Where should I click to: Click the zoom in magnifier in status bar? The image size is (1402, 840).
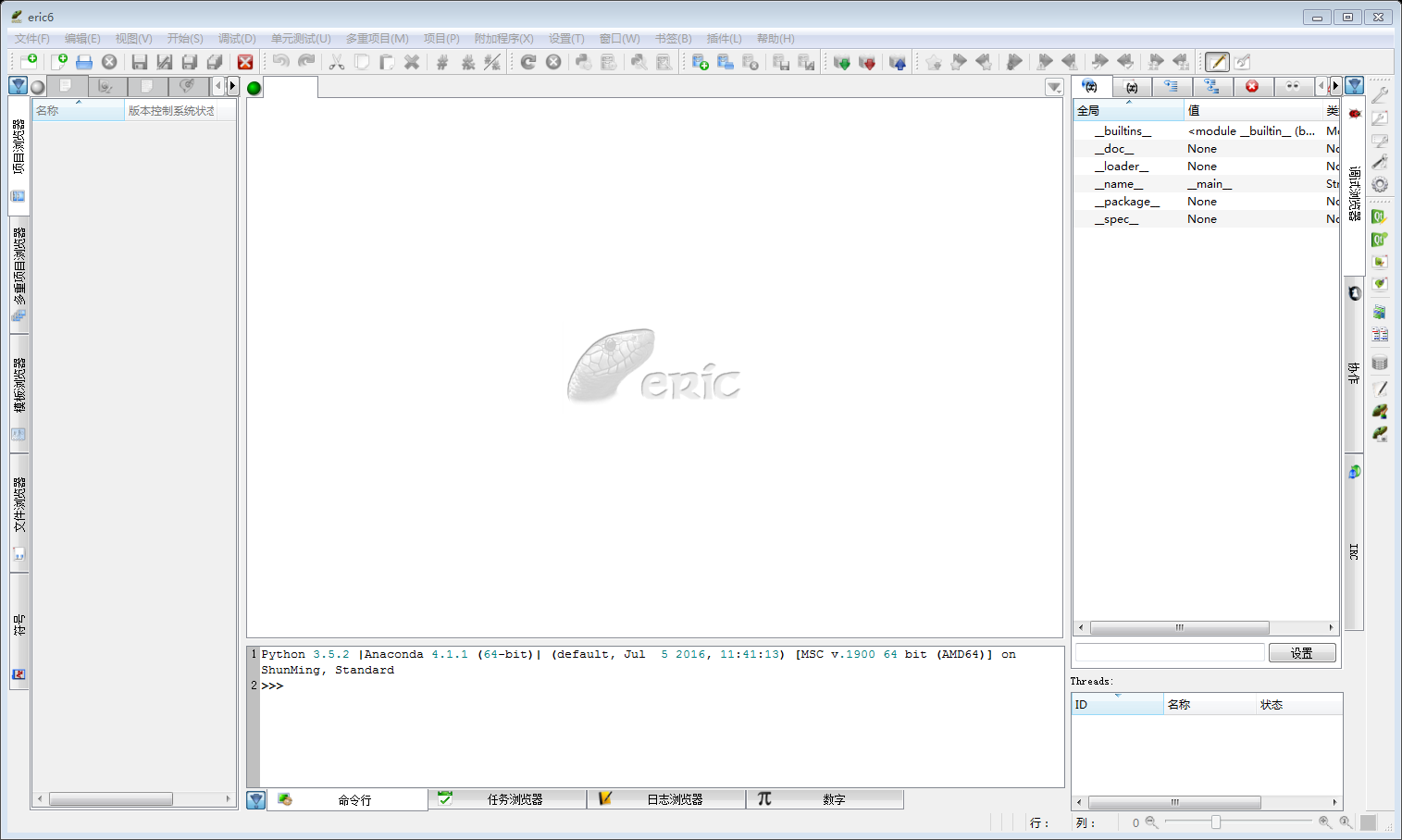(x=1324, y=821)
